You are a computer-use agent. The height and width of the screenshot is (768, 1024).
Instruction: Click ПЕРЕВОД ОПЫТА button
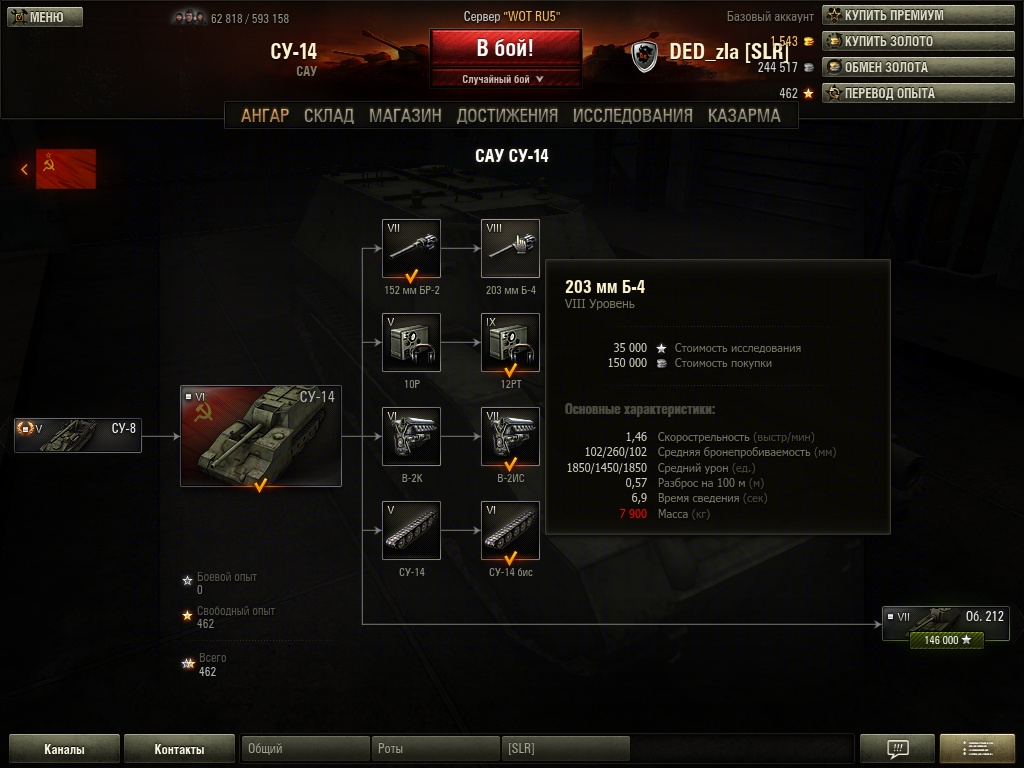tap(918, 93)
